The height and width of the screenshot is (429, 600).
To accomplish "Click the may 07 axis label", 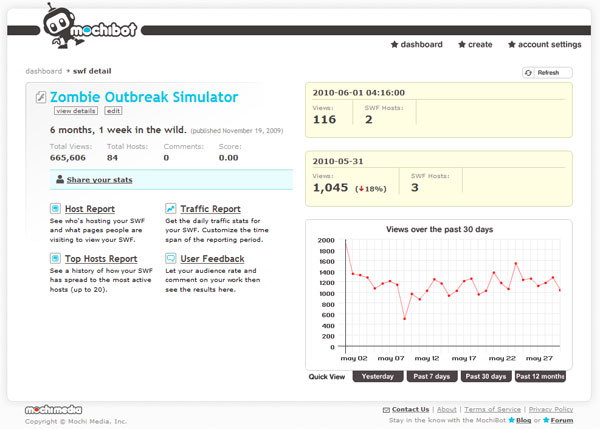I will click(391, 358).
